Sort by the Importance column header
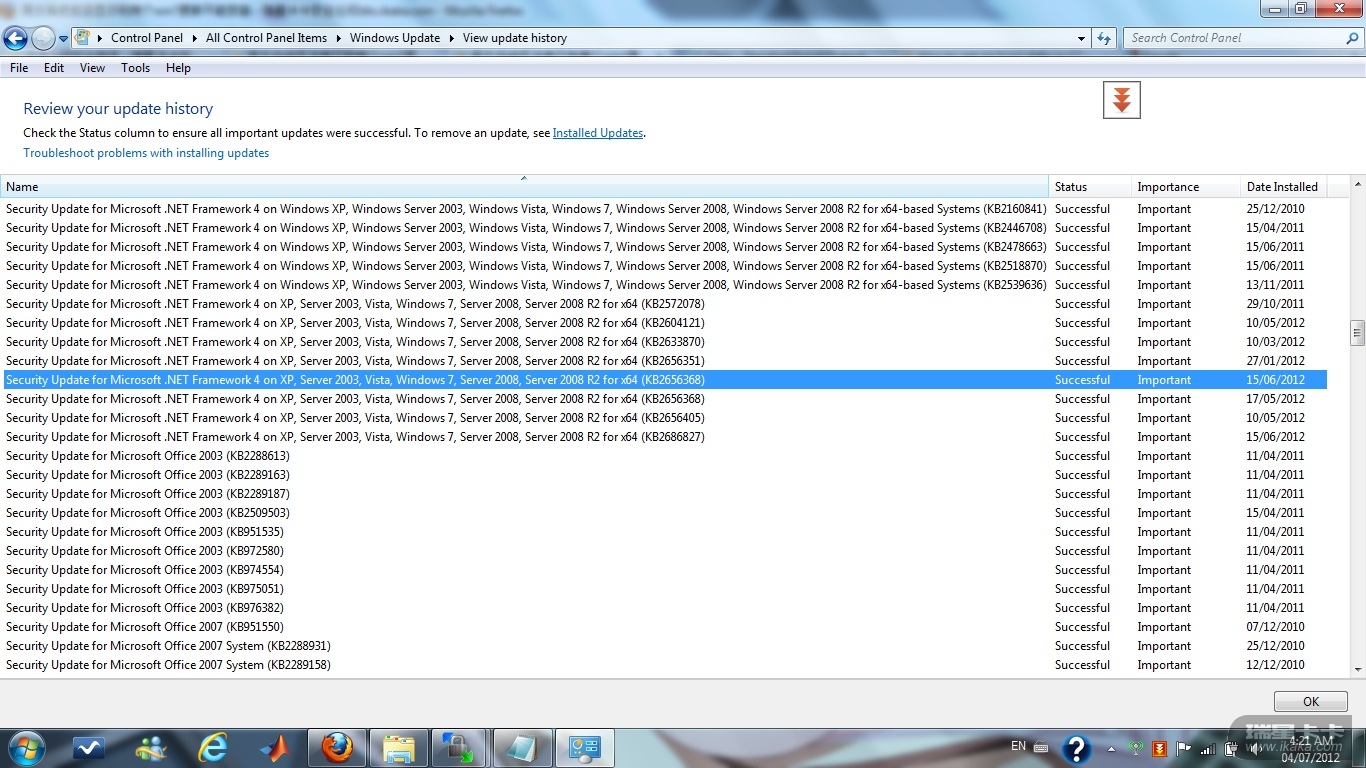 [x=1185, y=187]
